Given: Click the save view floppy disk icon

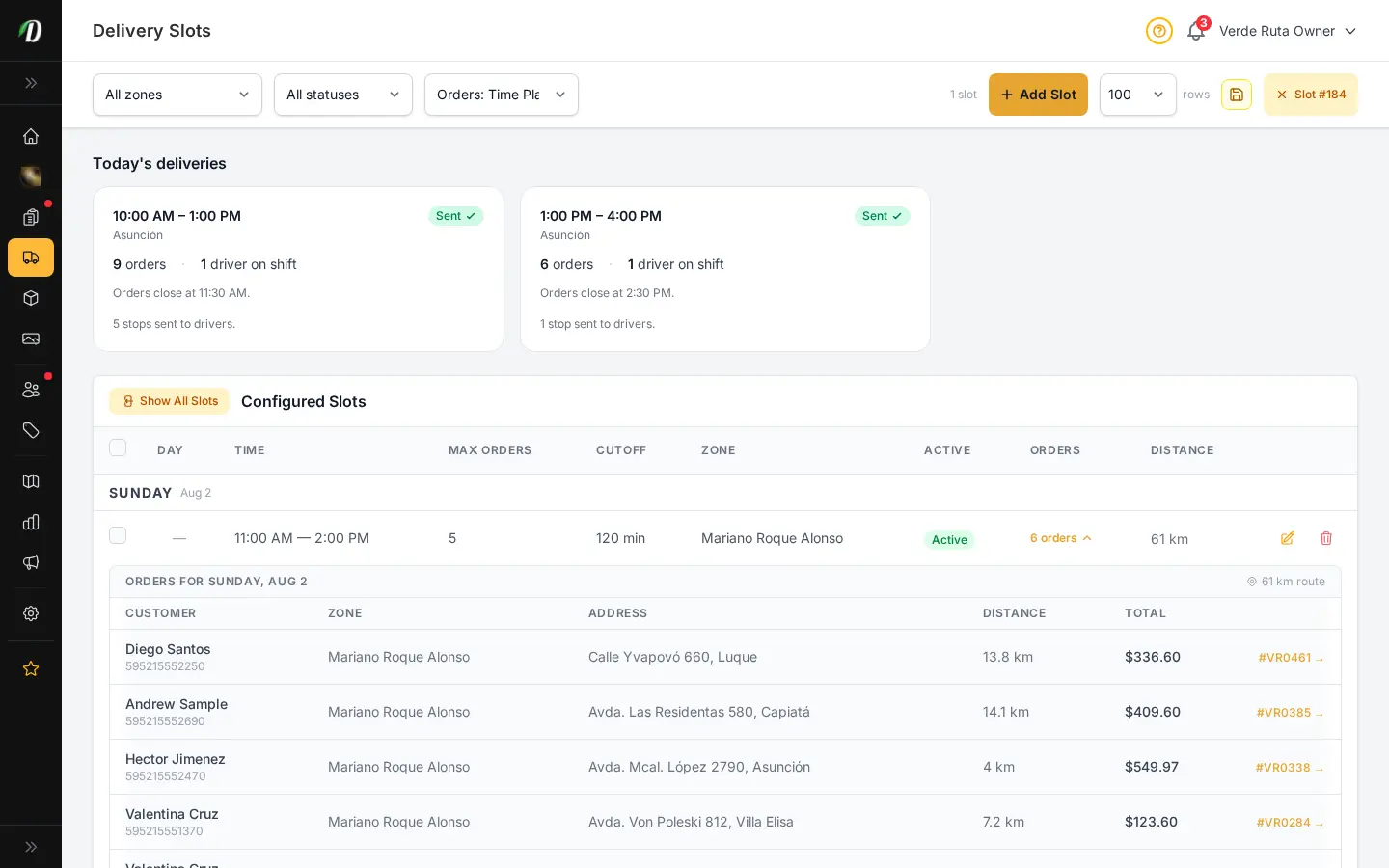Looking at the screenshot, I should click(x=1237, y=95).
